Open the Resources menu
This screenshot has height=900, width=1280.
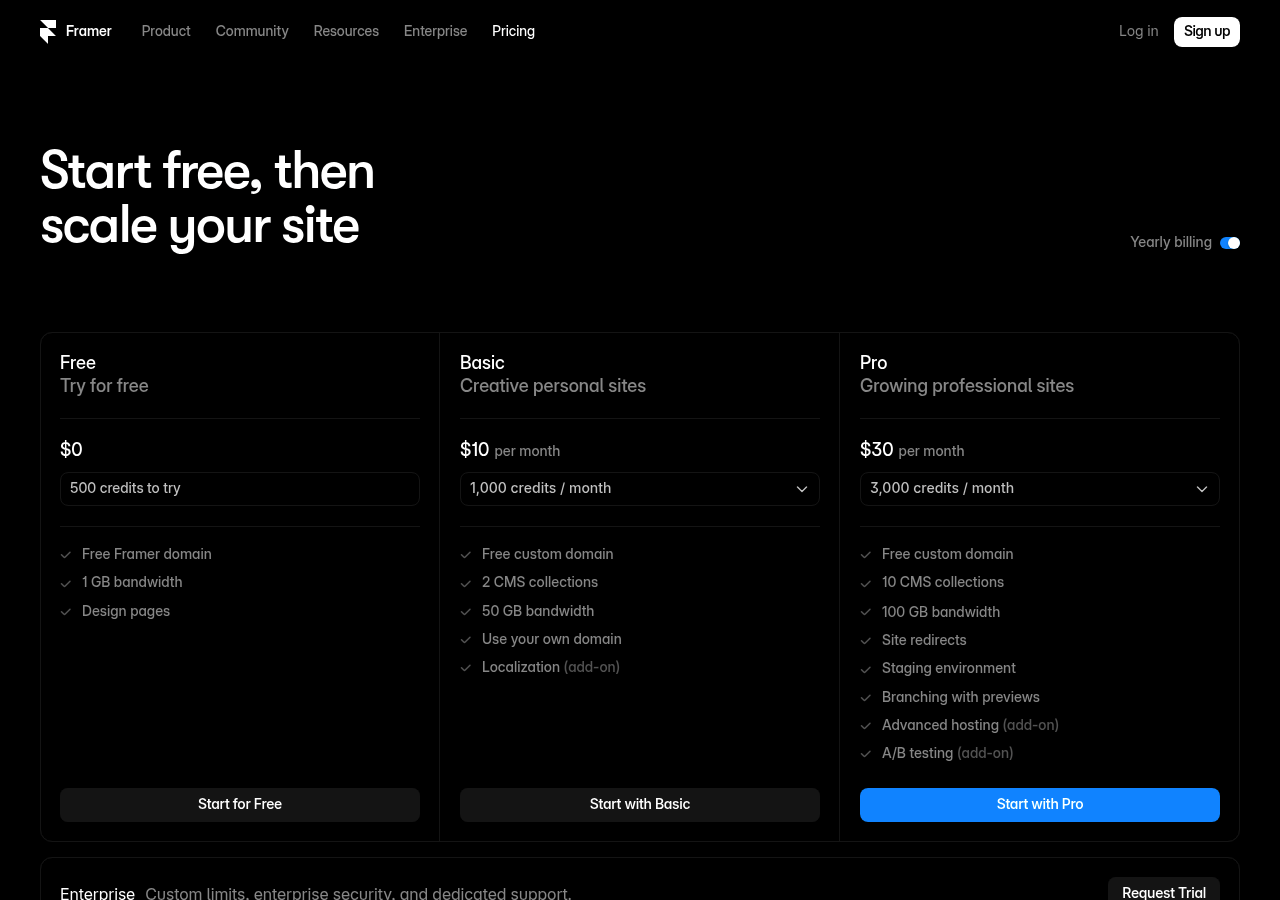tap(346, 31)
